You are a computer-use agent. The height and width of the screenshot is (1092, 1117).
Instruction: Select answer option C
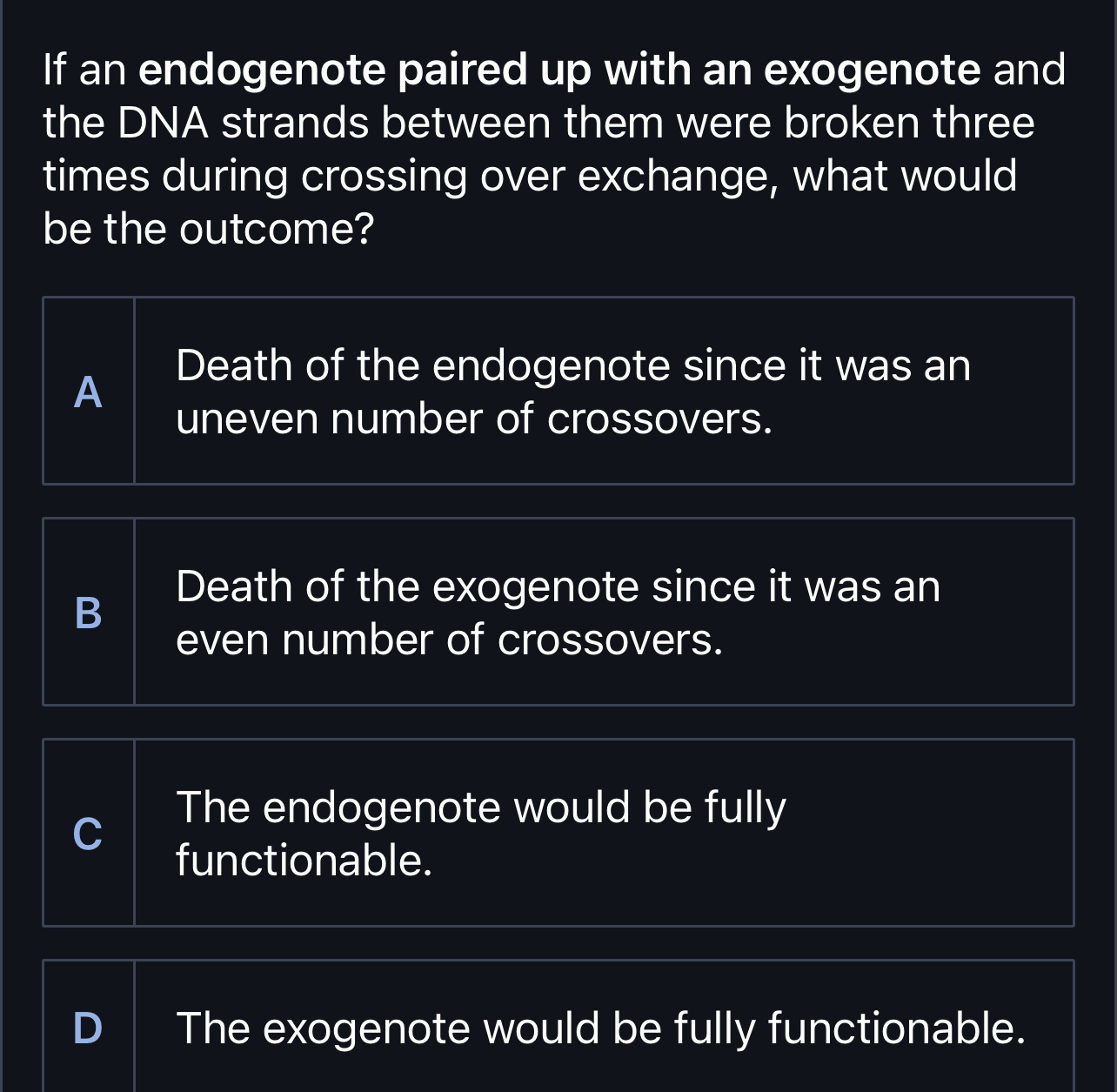point(557,831)
